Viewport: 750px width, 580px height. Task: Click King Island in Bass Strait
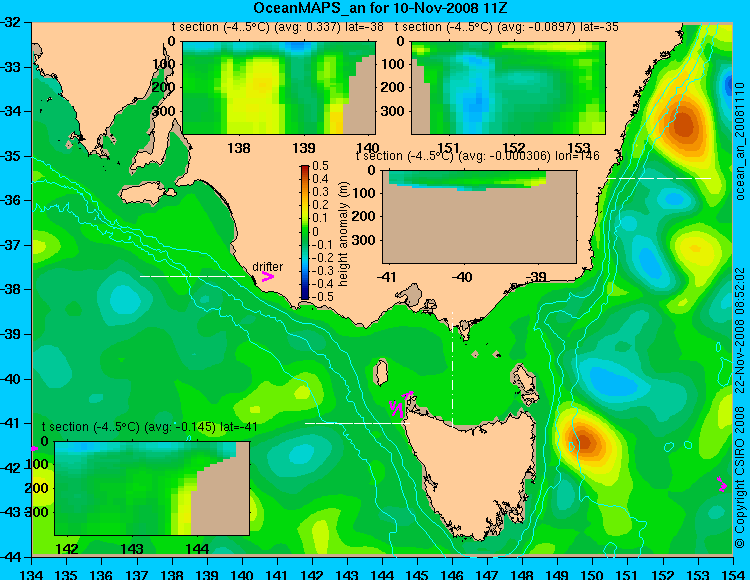(x=380, y=372)
